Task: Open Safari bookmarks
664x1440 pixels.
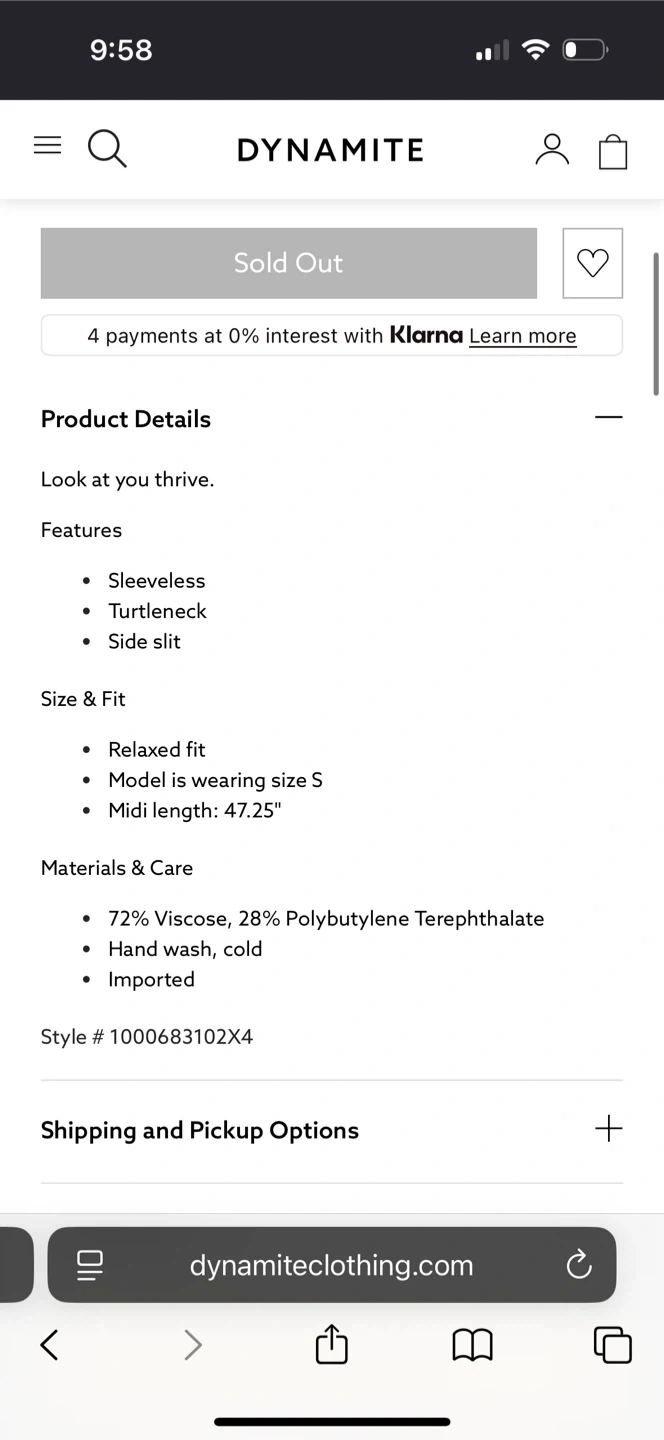Action: coord(472,1345)
